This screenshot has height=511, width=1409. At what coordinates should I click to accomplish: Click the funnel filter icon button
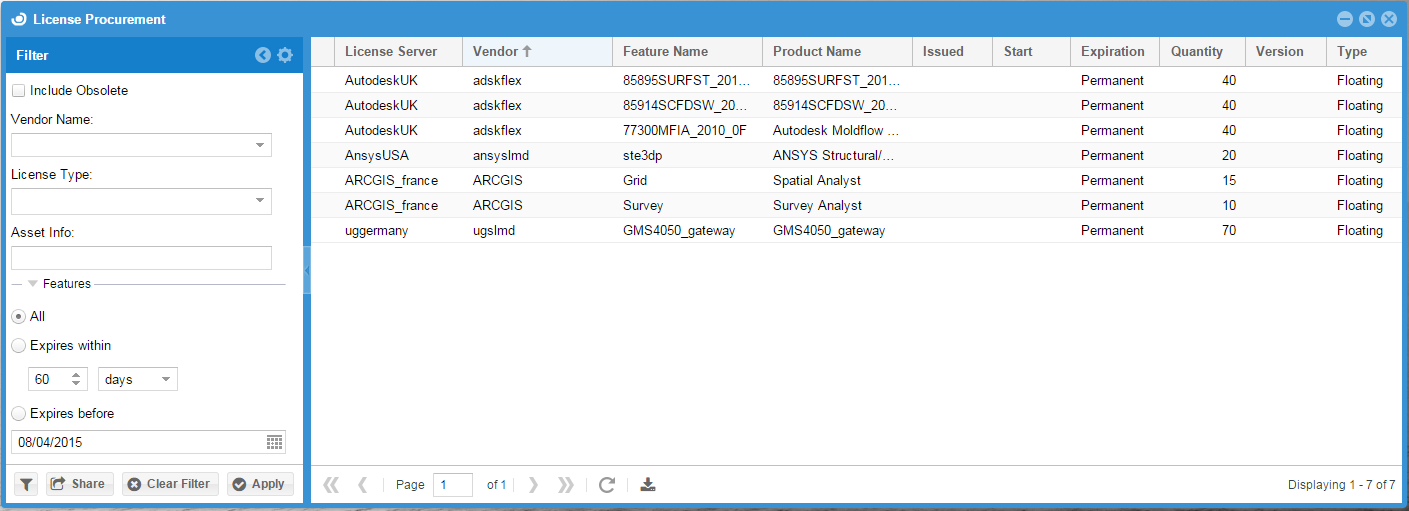tap(26, 484)
